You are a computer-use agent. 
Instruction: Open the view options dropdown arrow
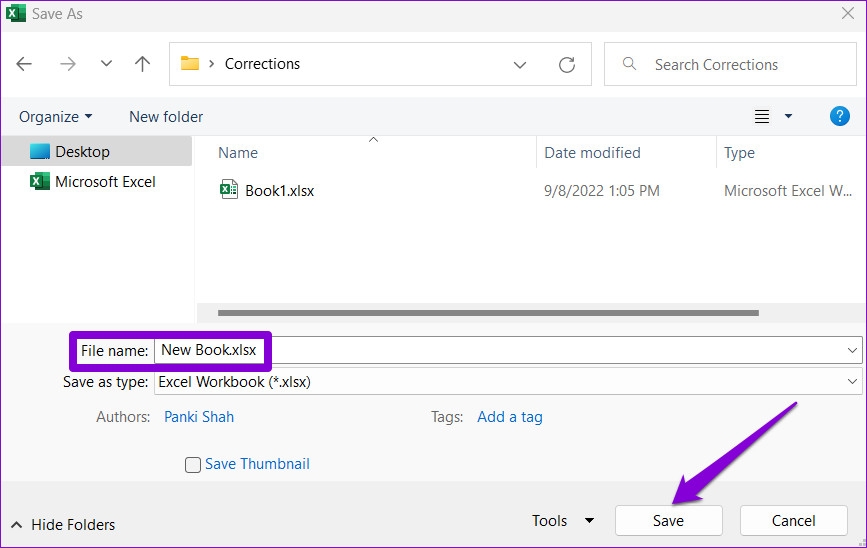(x=788, y=116)
